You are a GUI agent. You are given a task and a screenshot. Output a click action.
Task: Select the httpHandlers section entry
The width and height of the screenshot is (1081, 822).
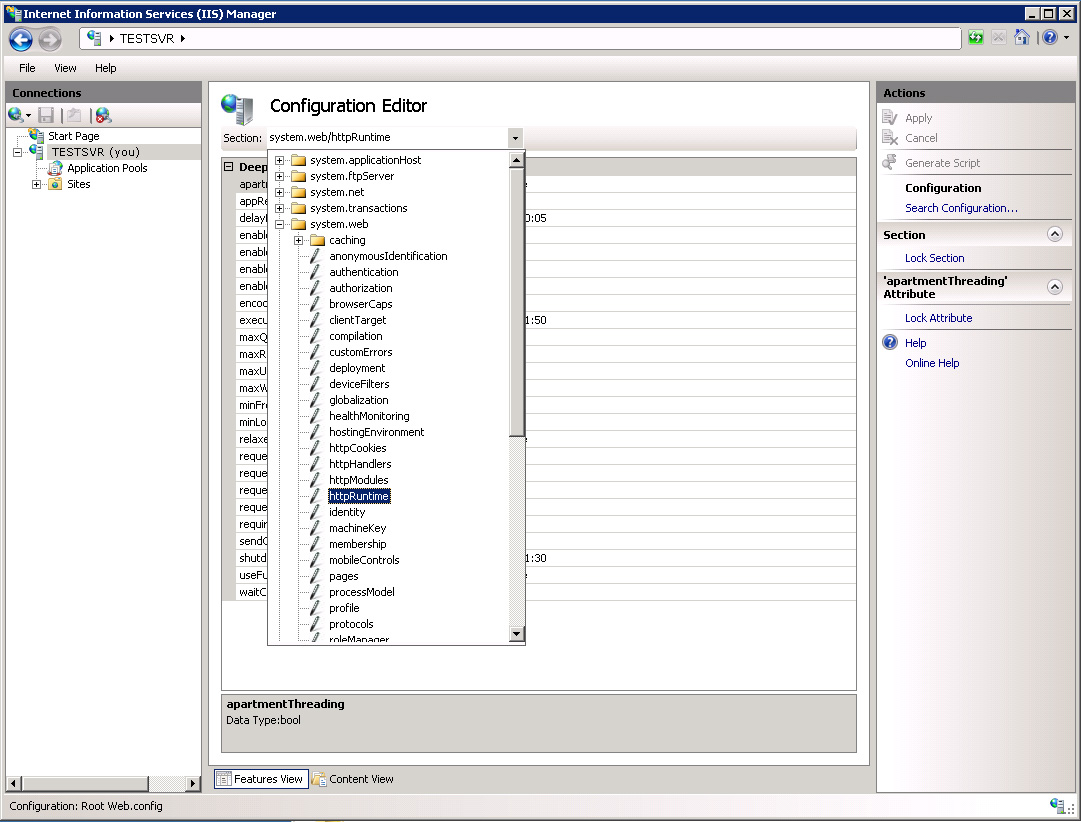point(360,464)
